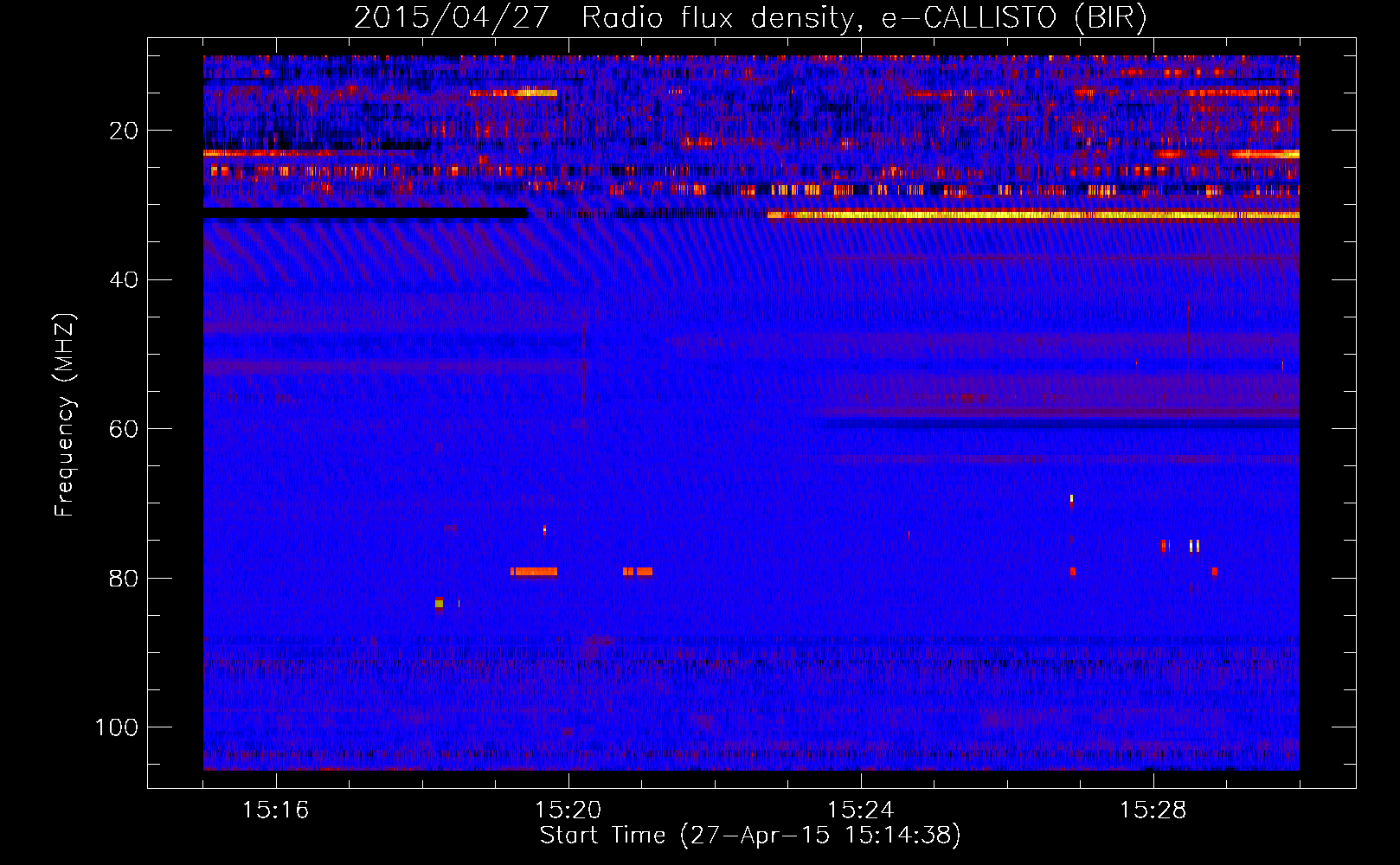Click the "15:16" time tick label
The width and height of the screenshot is (1400, 865).
point(276,811)
